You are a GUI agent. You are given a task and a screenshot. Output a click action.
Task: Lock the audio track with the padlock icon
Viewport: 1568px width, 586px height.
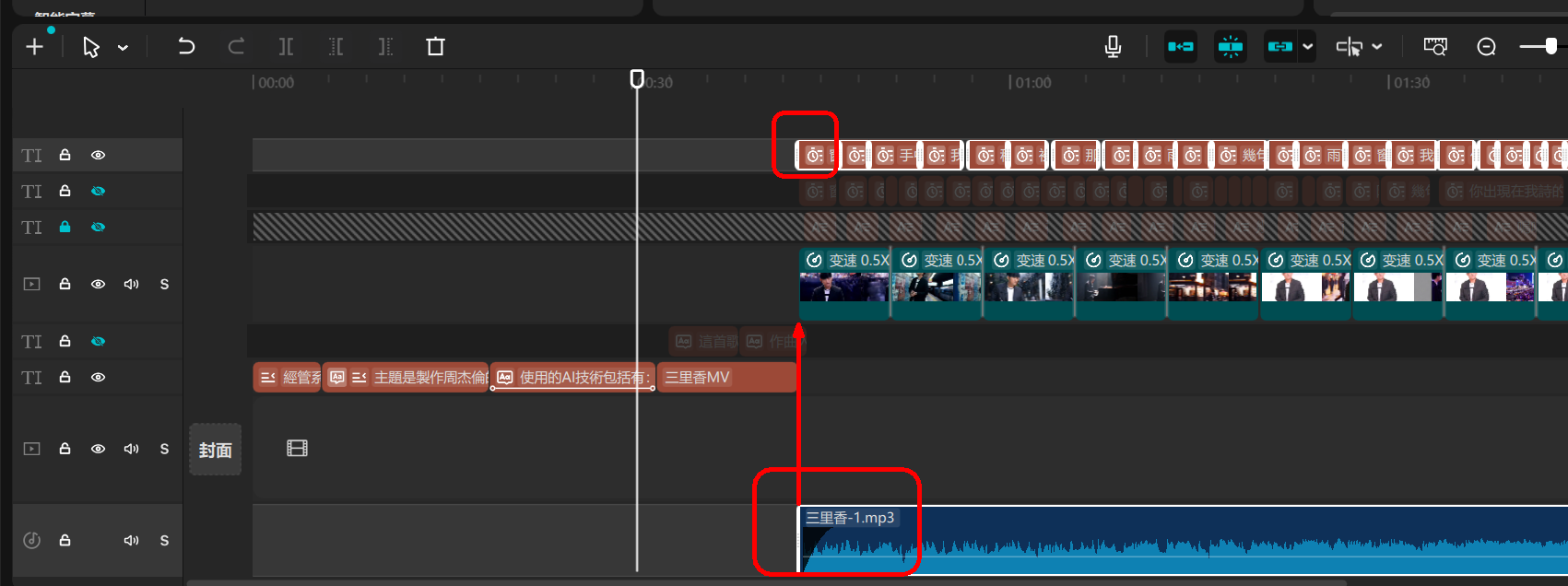tap(65, 540)
